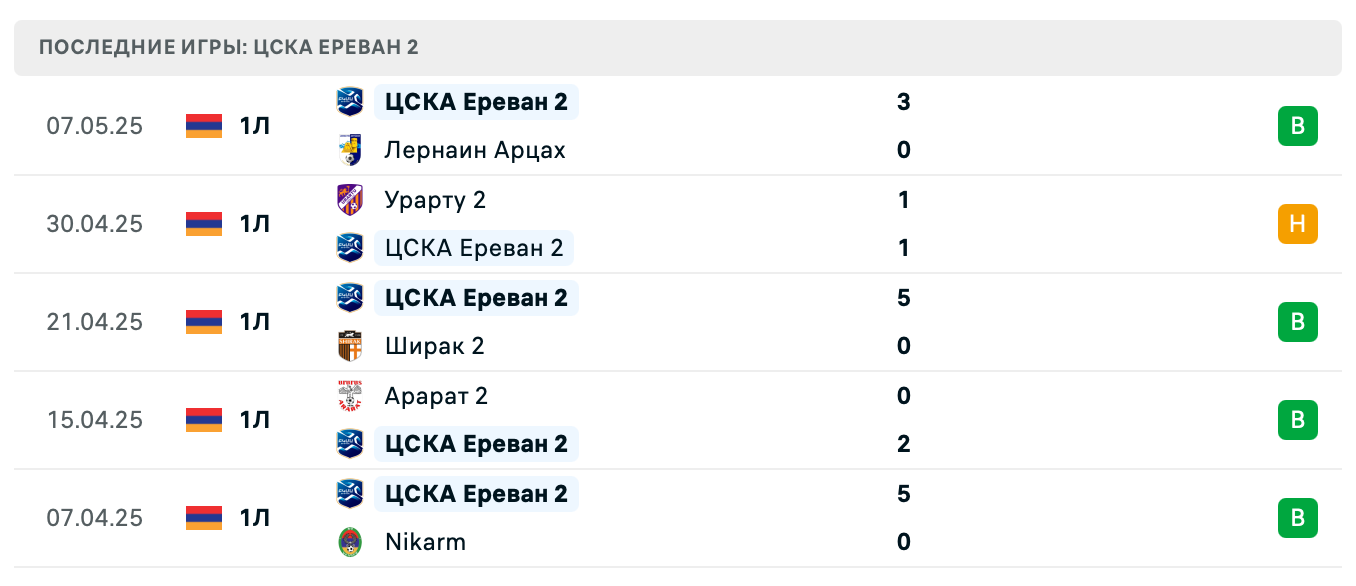The height and width of the screenshot is (586, 1356).
Task: Select the Nikarm team name text
Action: click(425, 541)
